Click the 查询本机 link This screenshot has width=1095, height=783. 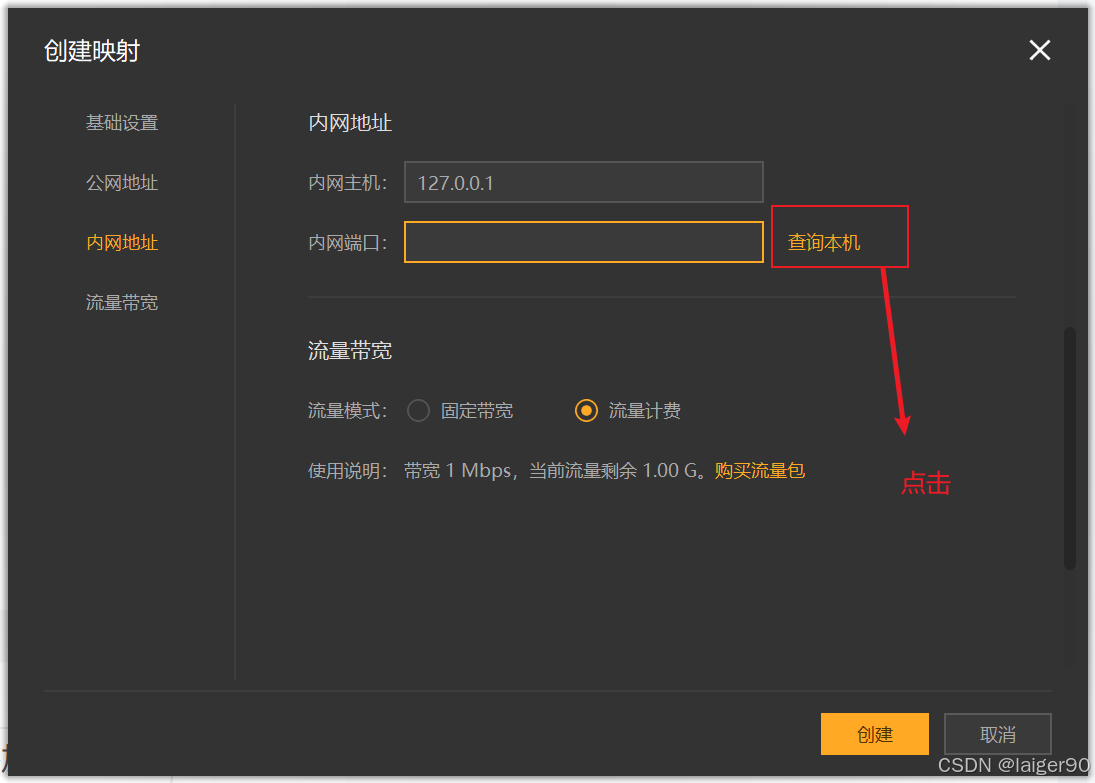coord(824,243)
